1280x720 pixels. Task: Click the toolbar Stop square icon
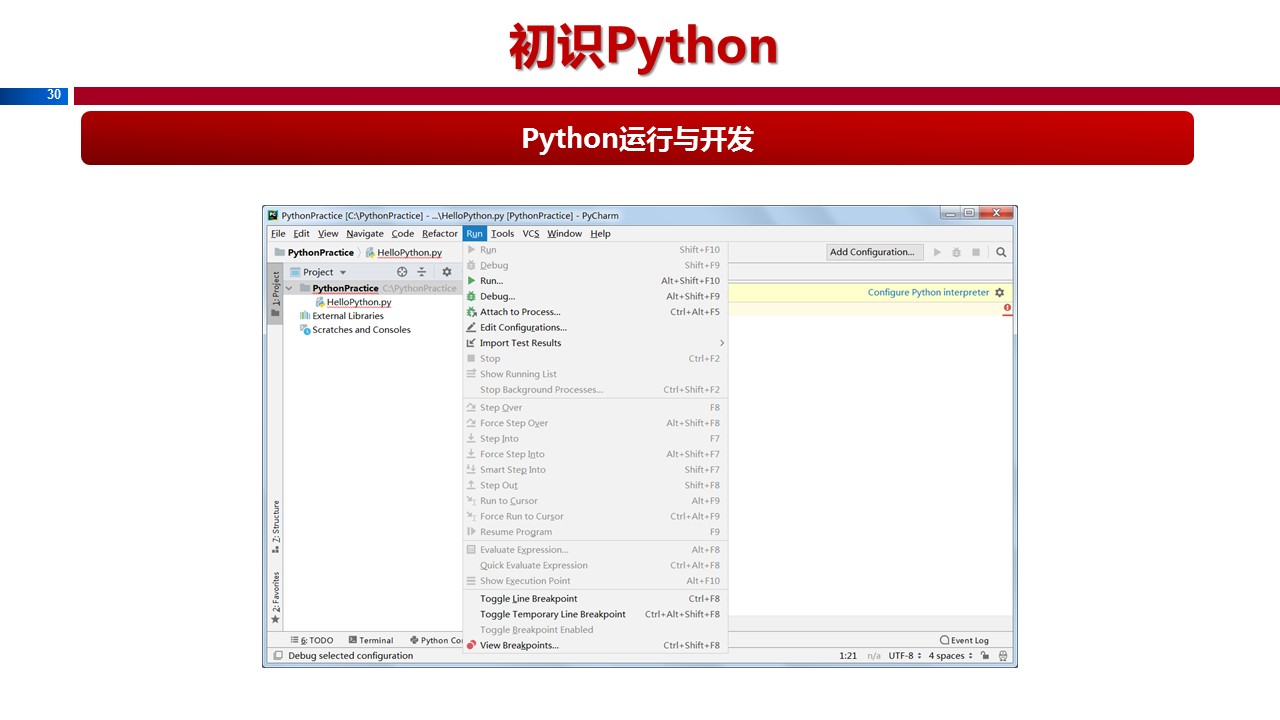pyautogui.click(x=976, y=252)
